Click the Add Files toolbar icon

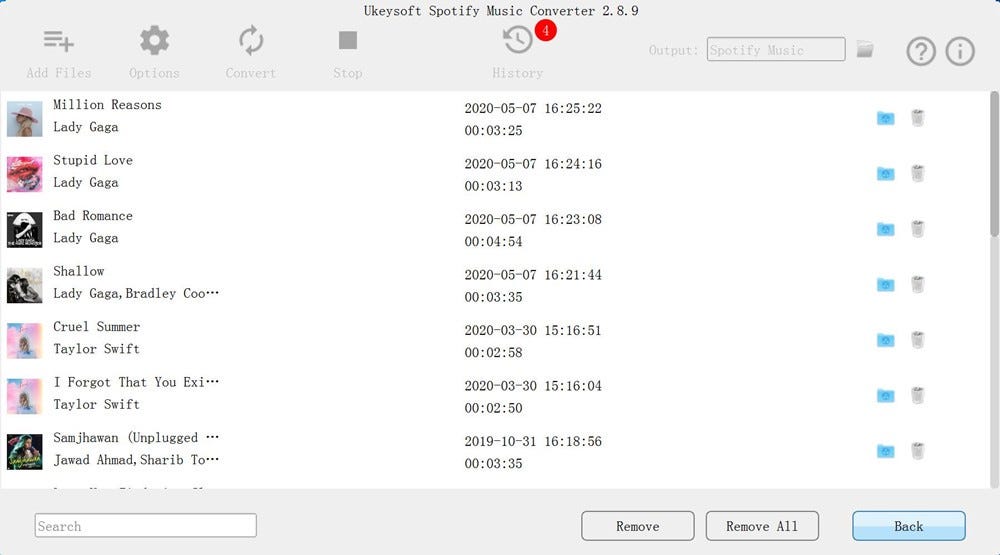coord(59,41)
